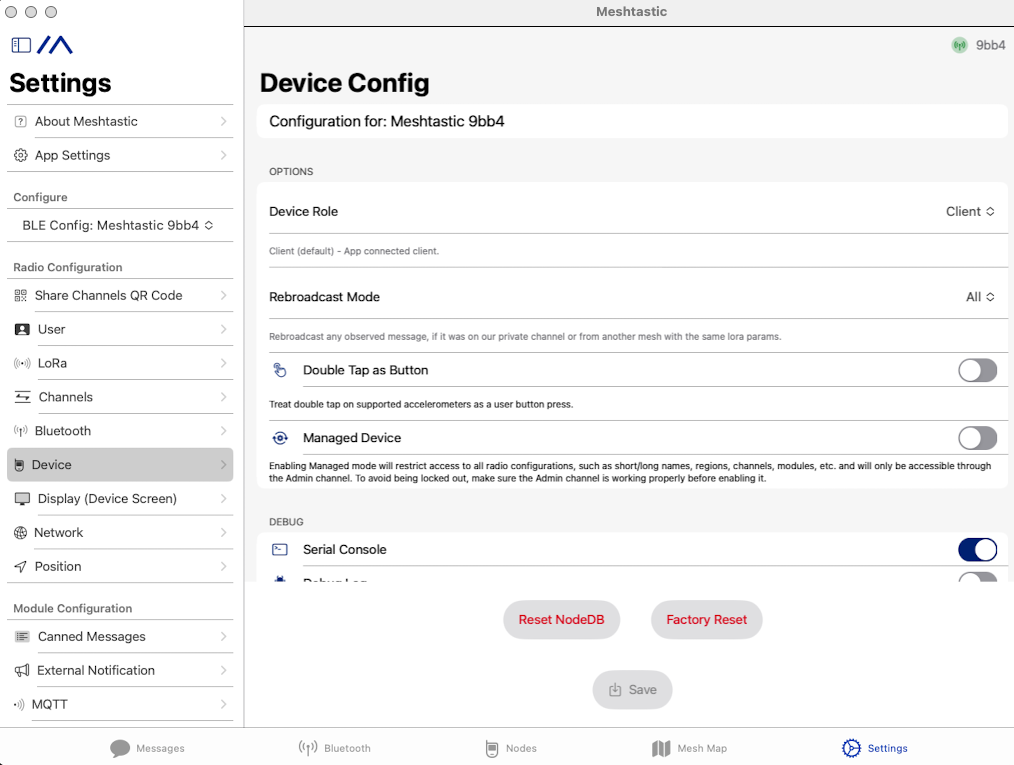Screen dimensions: 1014x765
Task: Click the Channels arrows icon
Action: point(23,397)
